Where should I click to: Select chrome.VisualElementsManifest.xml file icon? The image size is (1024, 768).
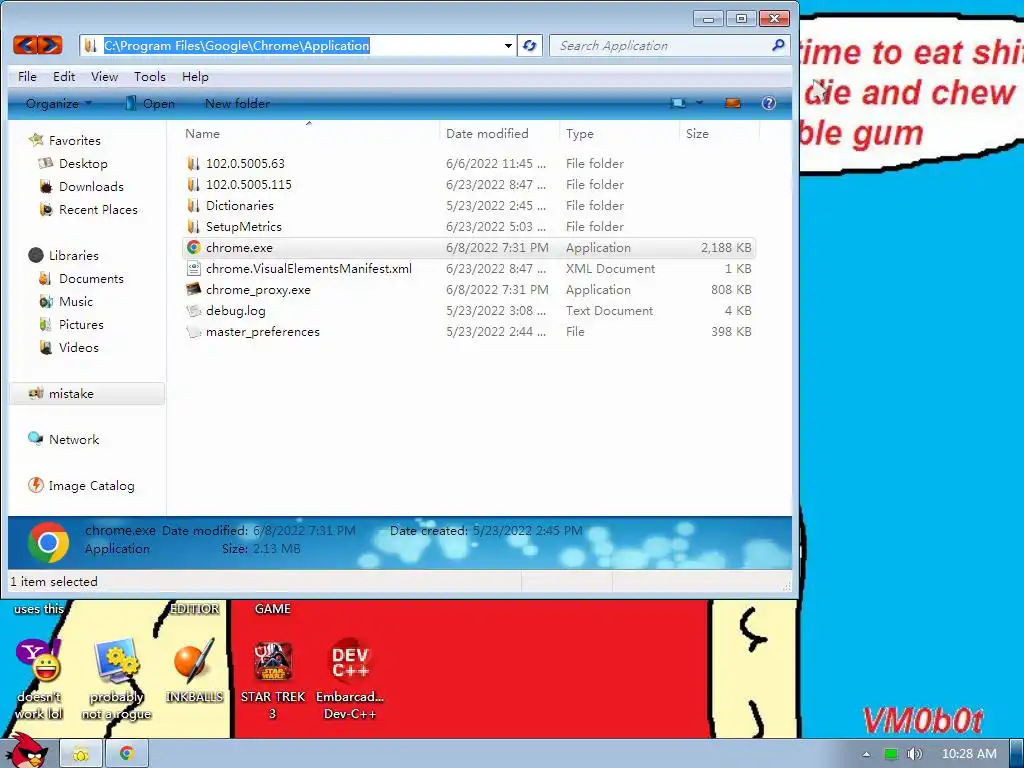pyautogui.click(x=193, y=268)
